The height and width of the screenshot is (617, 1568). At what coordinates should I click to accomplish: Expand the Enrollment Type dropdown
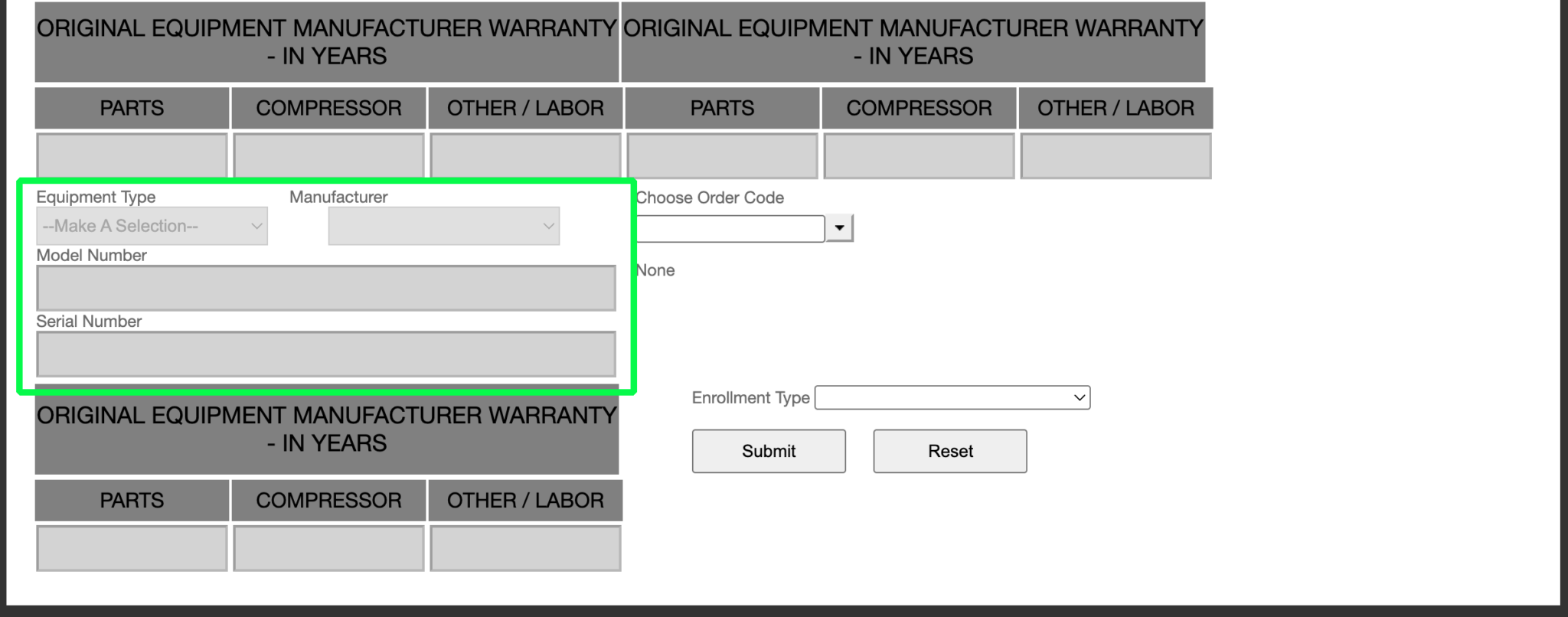pos(952,398)
